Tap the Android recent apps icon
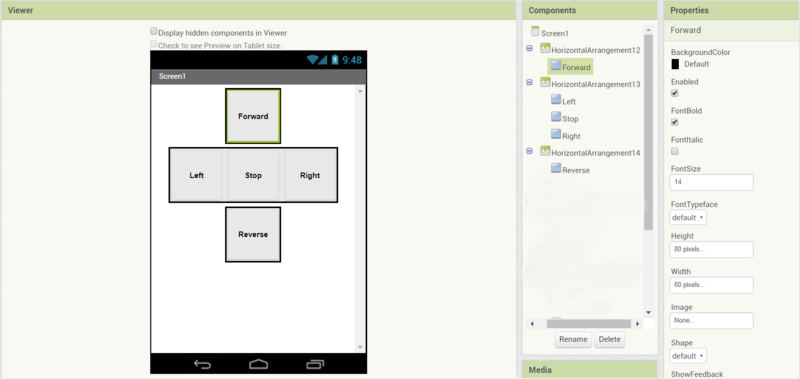800x379 pixels. [x=315, y=364]
